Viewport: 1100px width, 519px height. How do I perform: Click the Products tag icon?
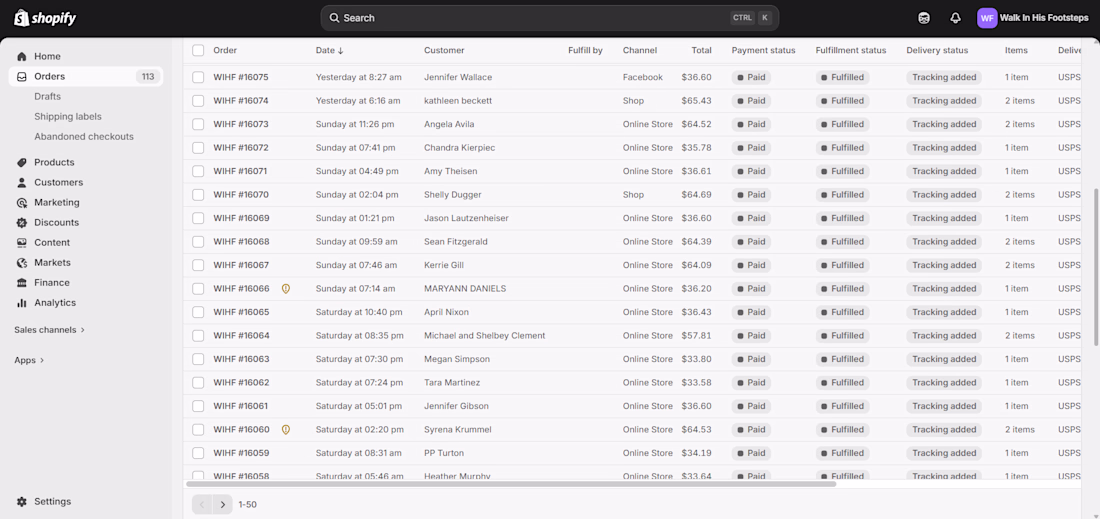tap(22, 162)
